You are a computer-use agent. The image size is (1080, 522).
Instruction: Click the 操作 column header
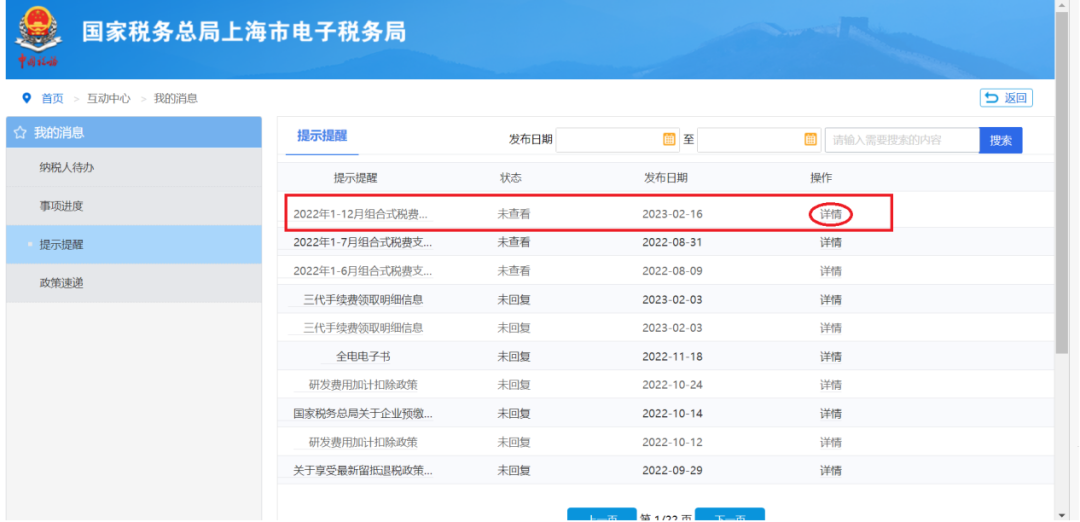[821, 178]
